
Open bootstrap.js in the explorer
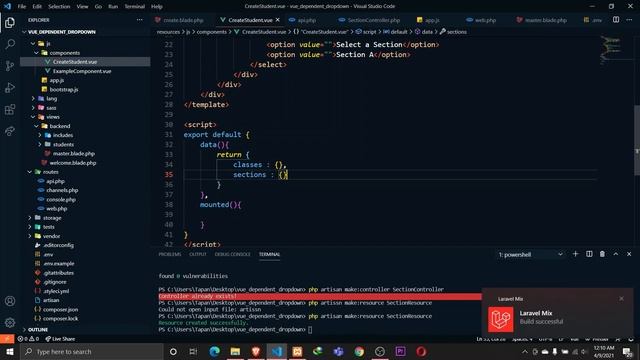tap(64, 89)
